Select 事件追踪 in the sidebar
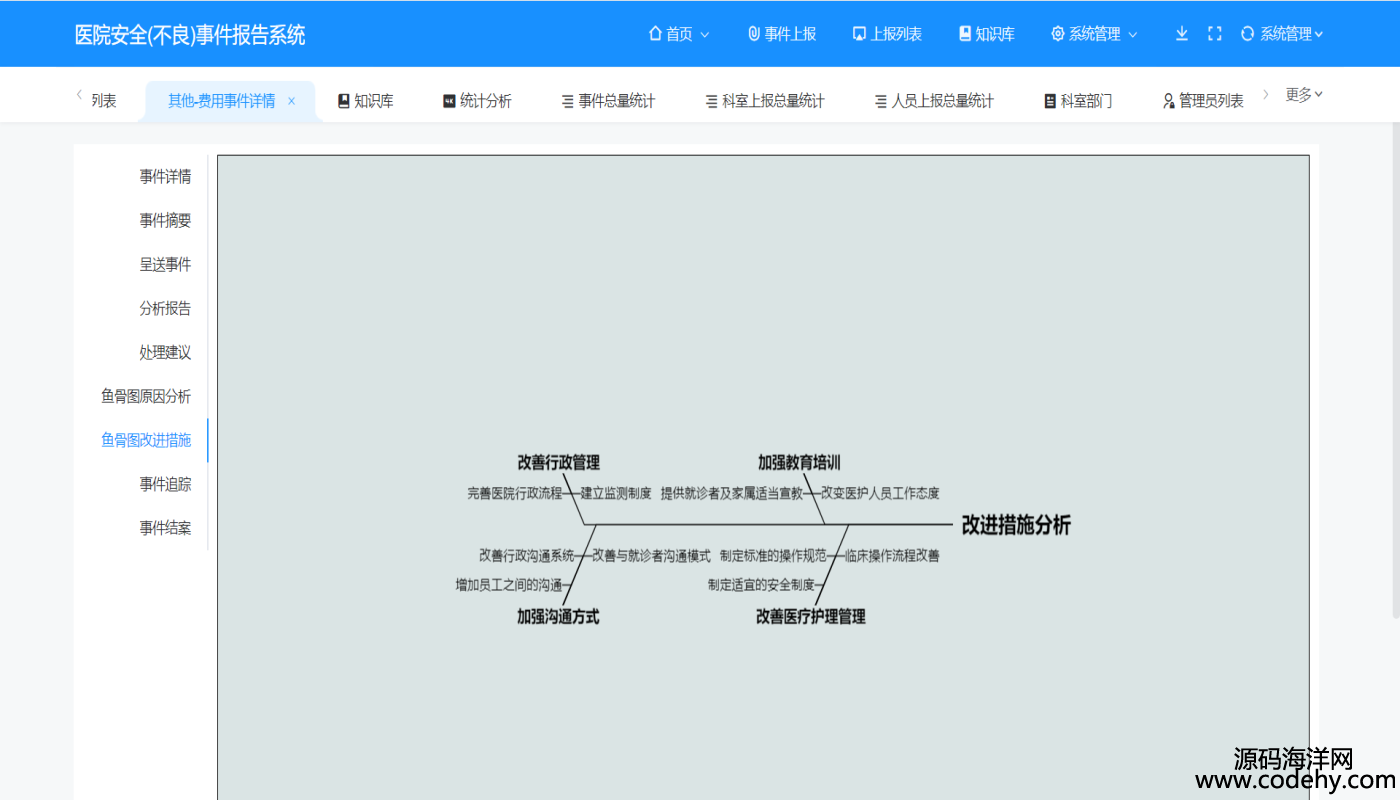1400x800 pixels. pyautogui.click(x=165, y=484)
